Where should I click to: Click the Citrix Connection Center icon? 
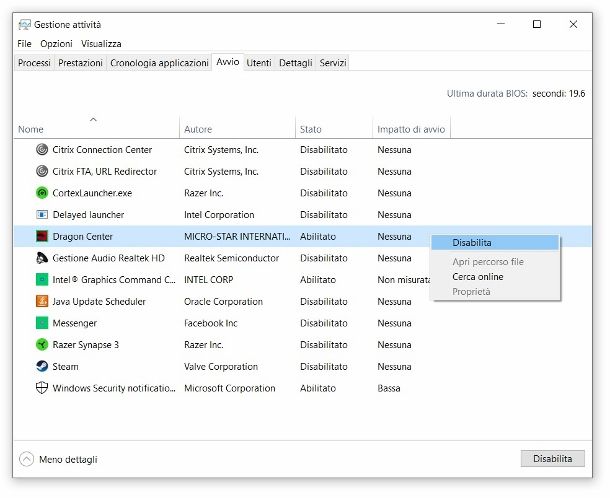click(x=42, y=149)
